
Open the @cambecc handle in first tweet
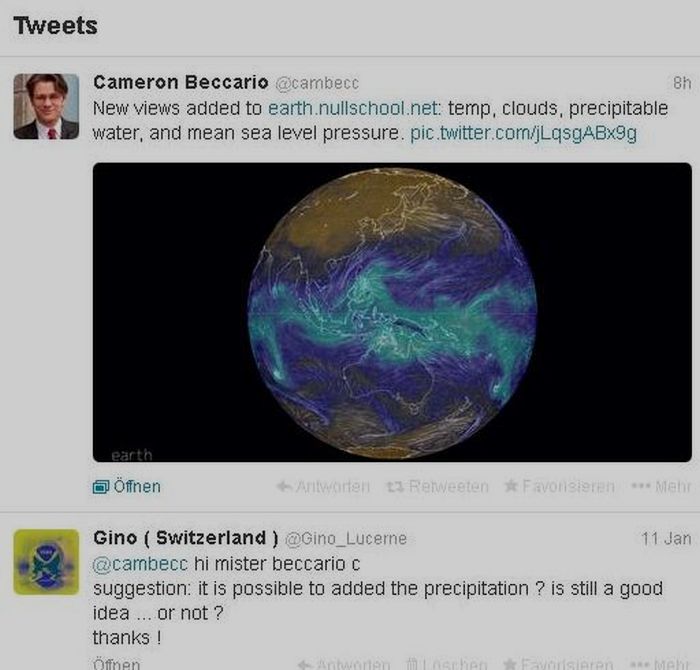coord(317,83)
